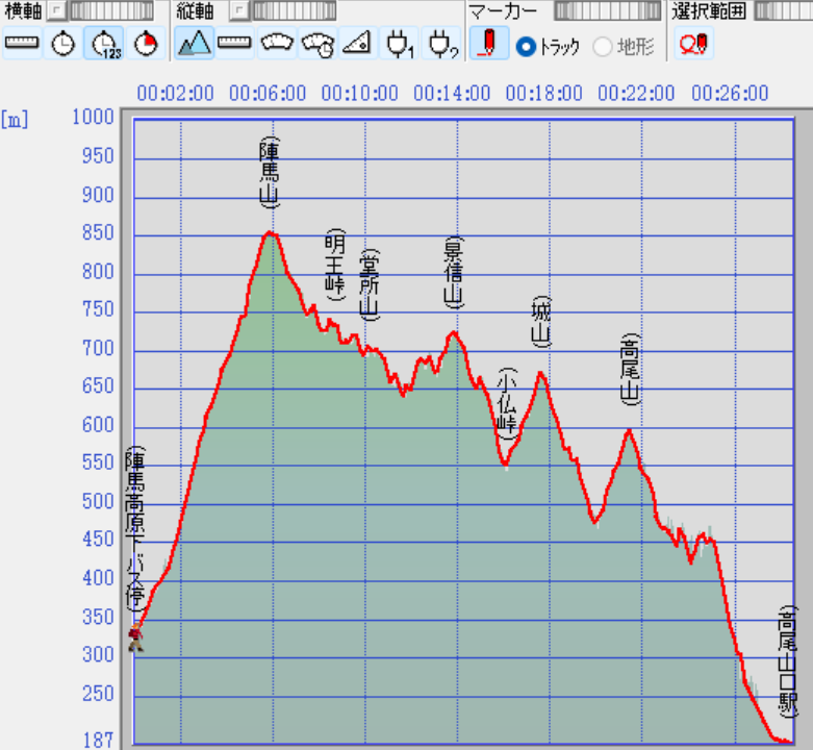Click the 横軸 section label

tap(23, 11)
